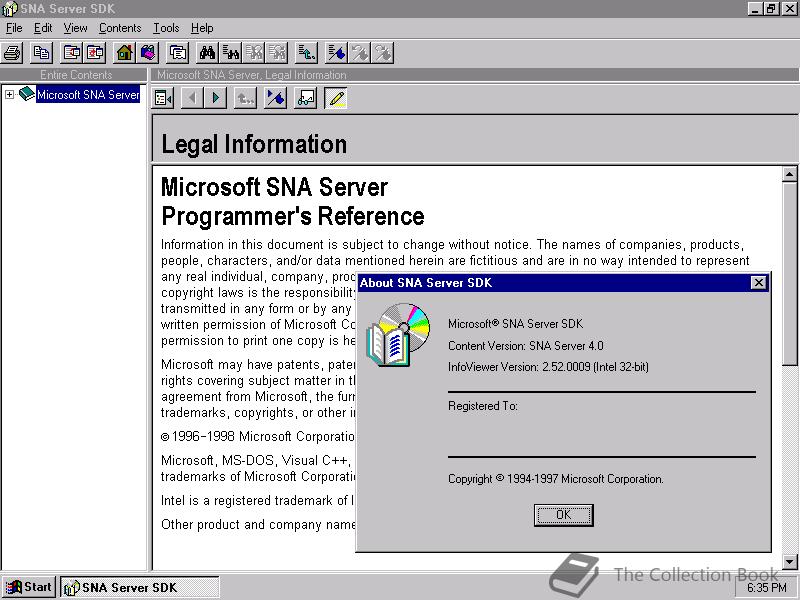Click the second pane toggle icon with red arrows
This screenshot has height=600, width=800.
tap(95, 53)
